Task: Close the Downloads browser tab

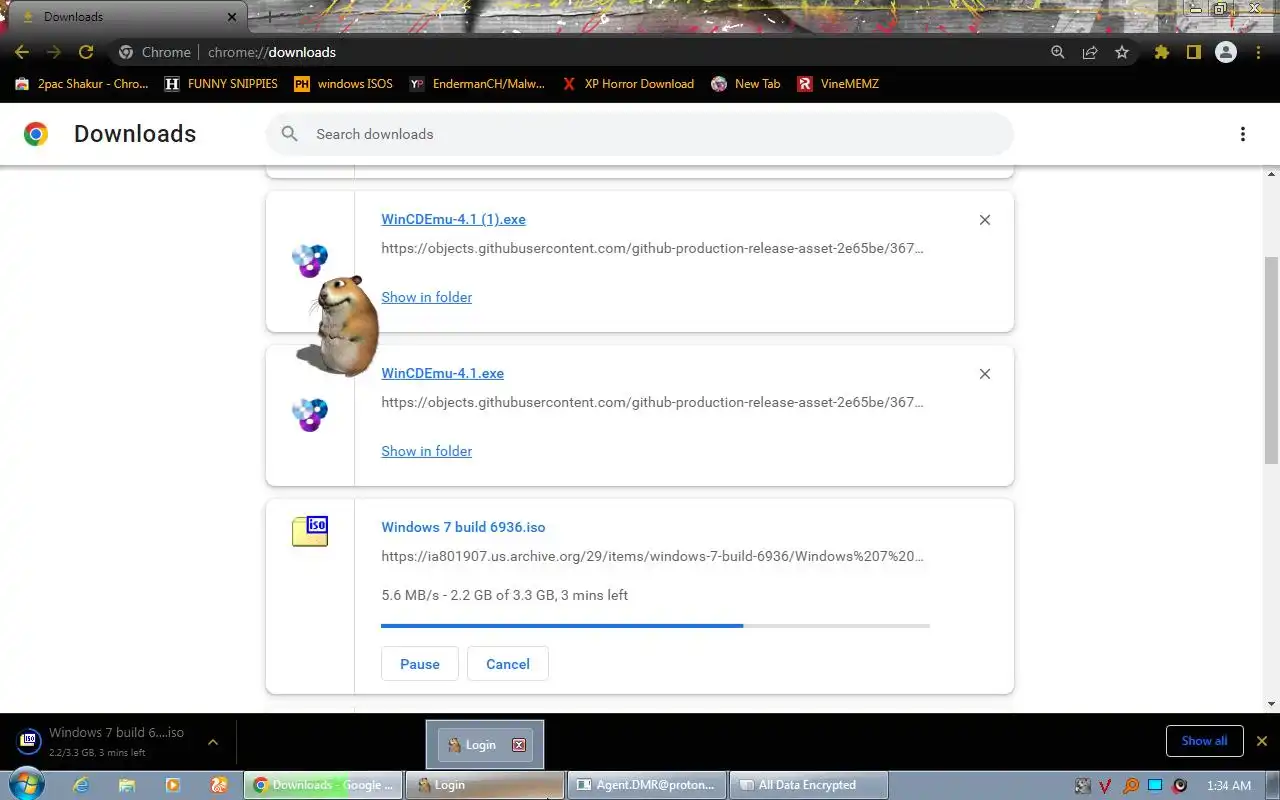Action: [232, 17]
